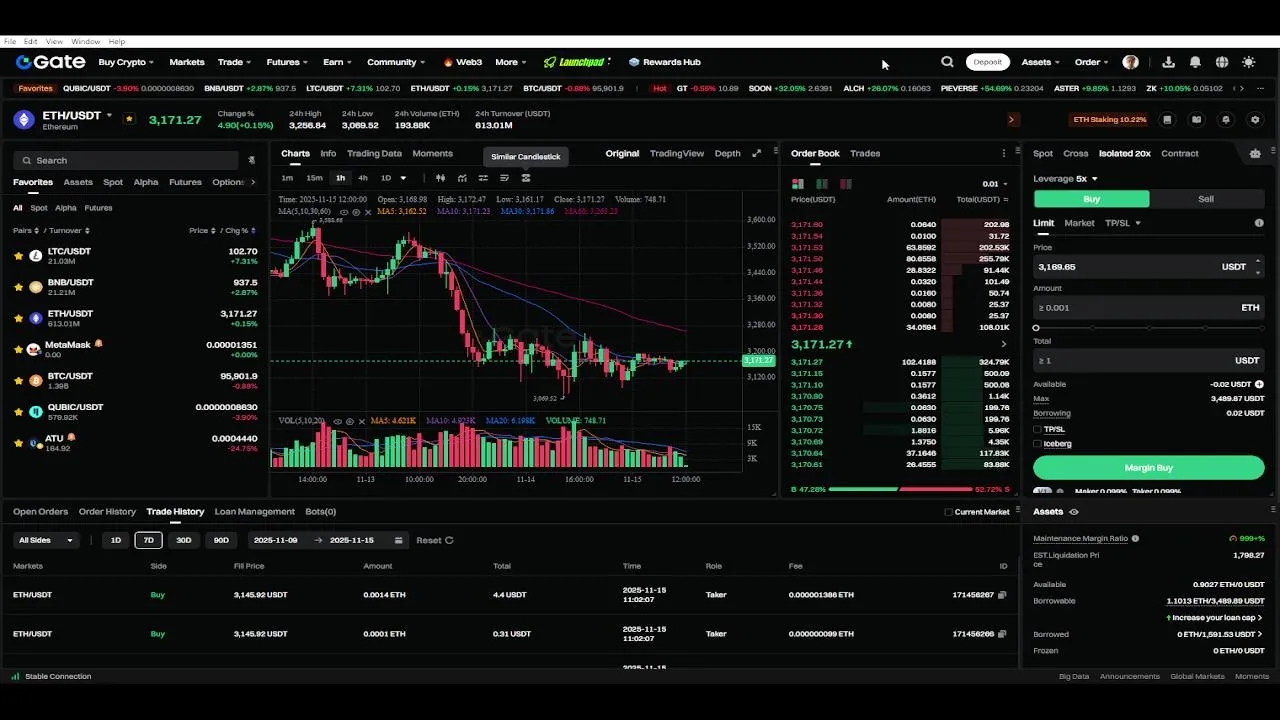1280x720 pixels.
Task: Expand the ETH/USDT pair selector arrow
Action: [109, 115]
